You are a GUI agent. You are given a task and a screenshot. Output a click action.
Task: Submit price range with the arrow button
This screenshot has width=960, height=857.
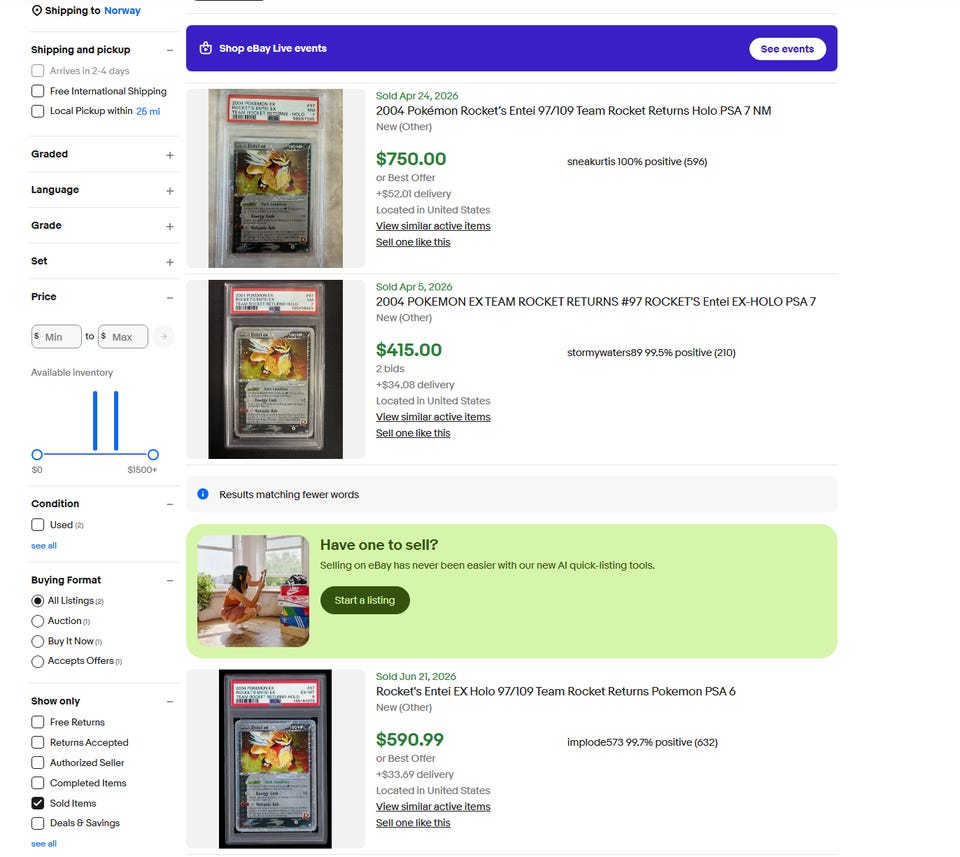click(x=163, y=336)
